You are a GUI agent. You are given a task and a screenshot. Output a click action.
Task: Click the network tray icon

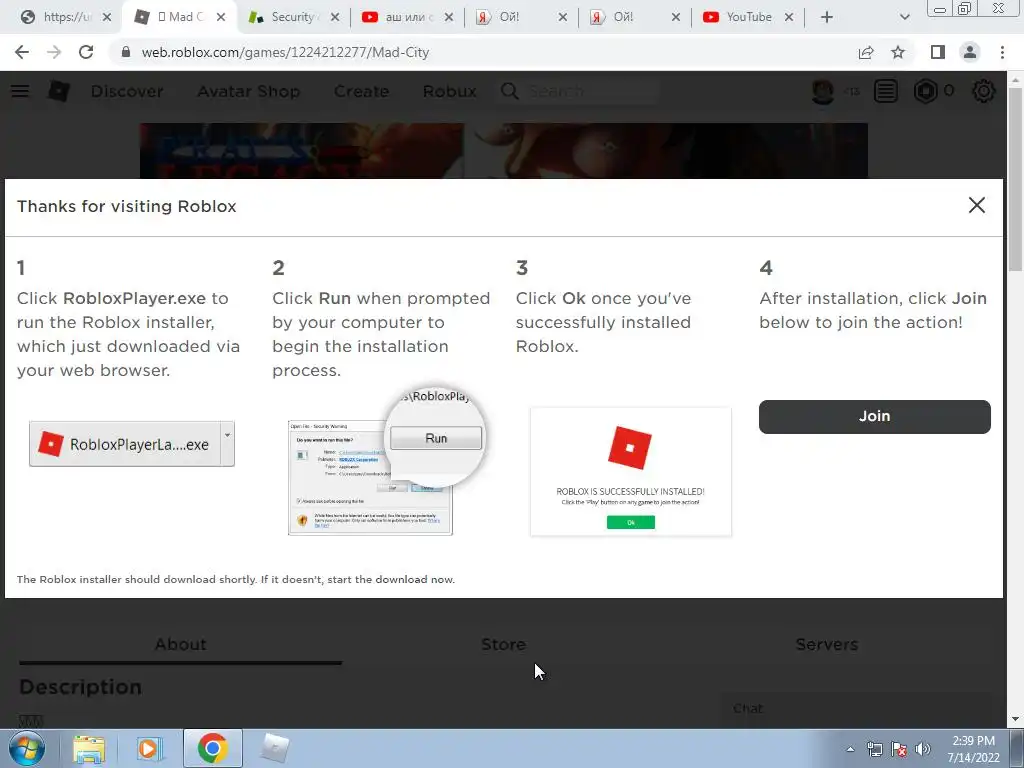pyautogui.click(x=874, y=749)
